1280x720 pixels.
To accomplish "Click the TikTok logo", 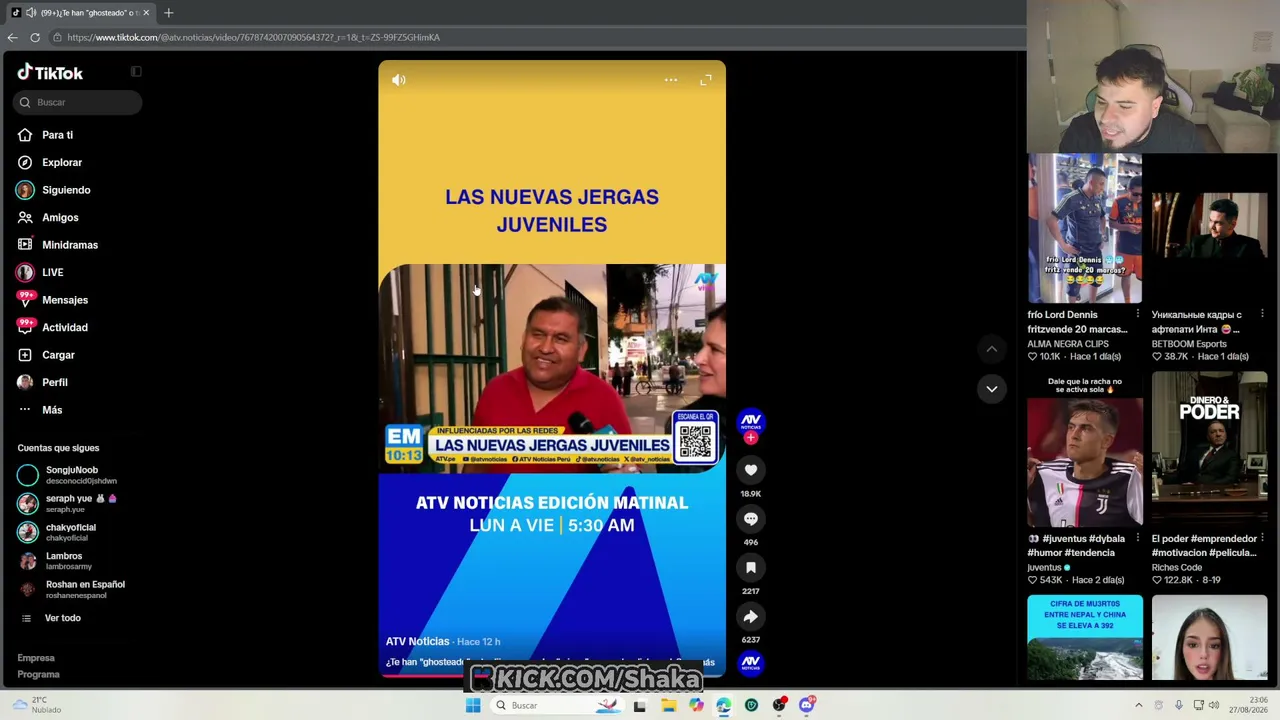I will click(x=50, y=72).
